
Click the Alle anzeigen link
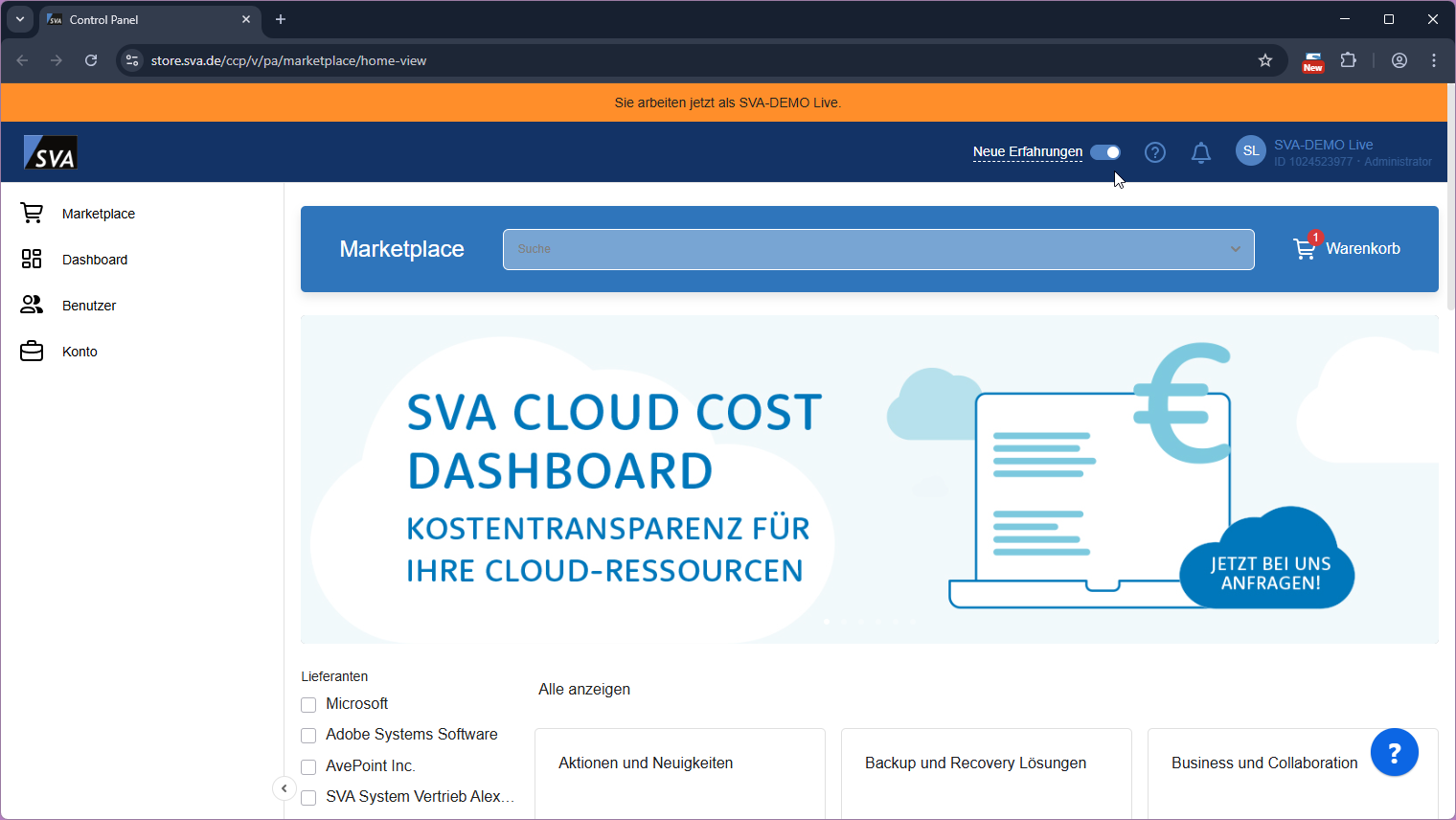[584, 690]
